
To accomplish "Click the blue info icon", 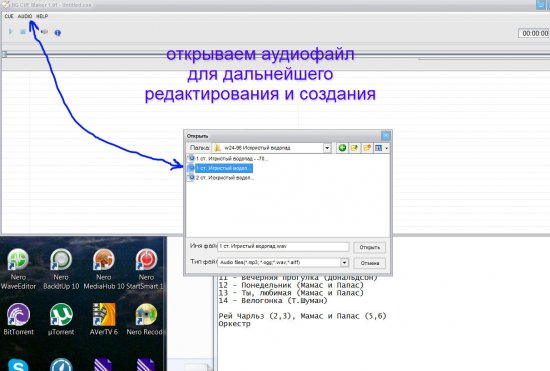I will click(58, 33).
